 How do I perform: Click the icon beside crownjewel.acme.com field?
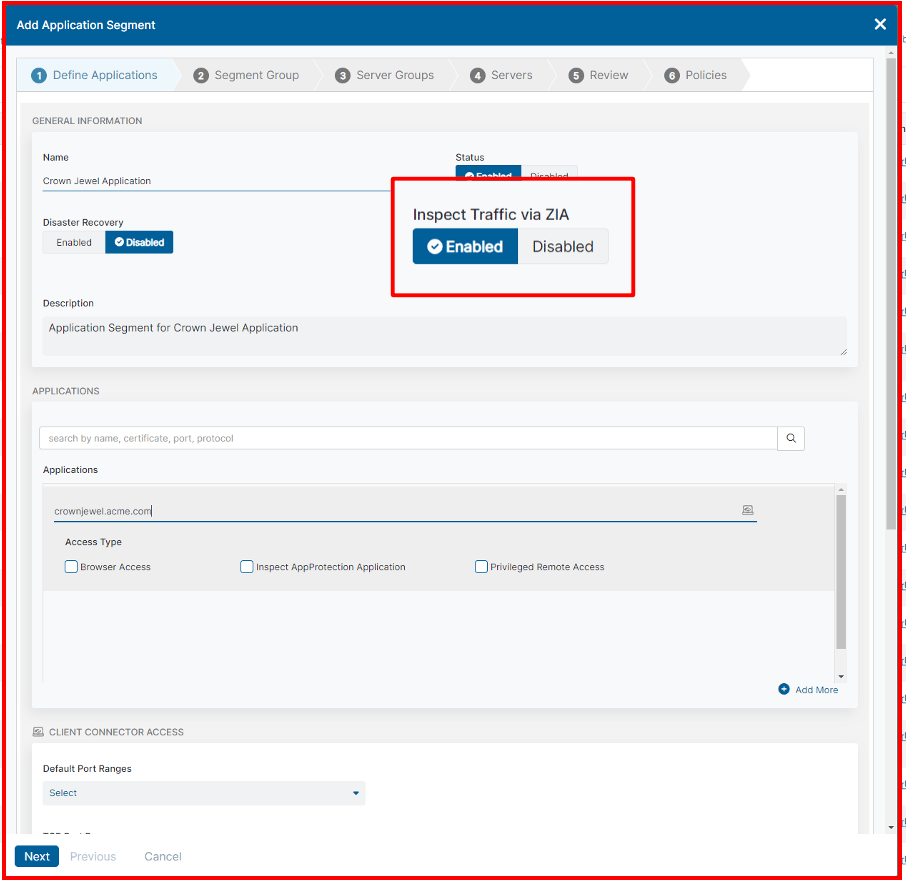pyautogui.click(x=747, y=510)
